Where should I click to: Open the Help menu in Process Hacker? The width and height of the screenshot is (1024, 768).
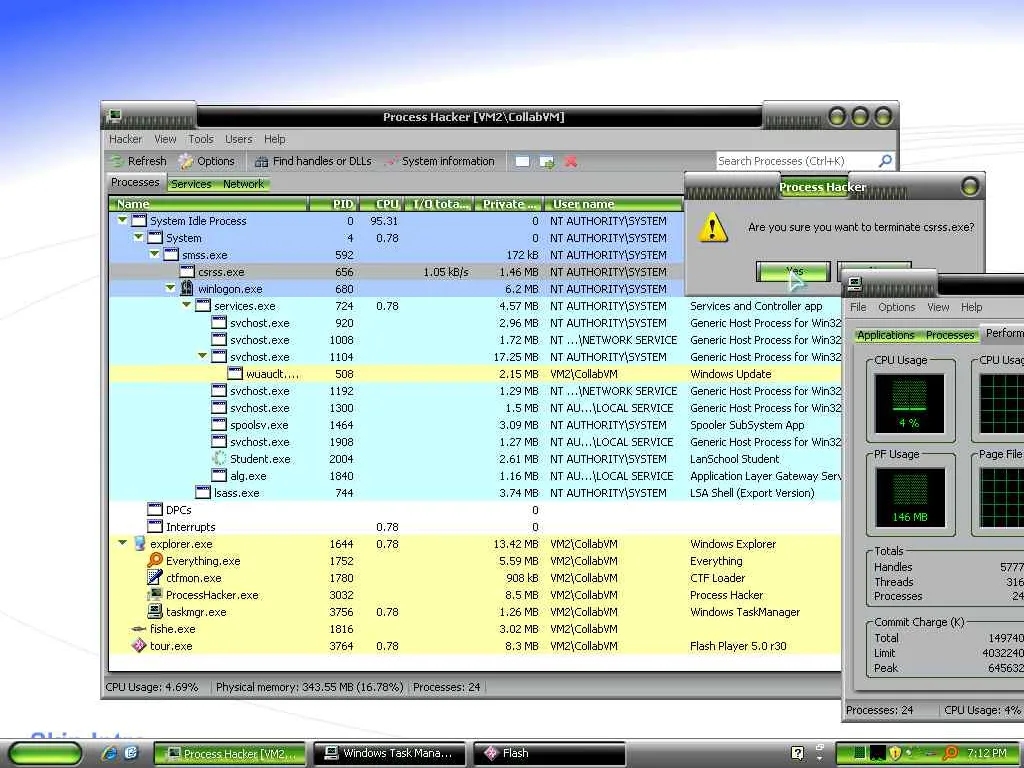274,139
